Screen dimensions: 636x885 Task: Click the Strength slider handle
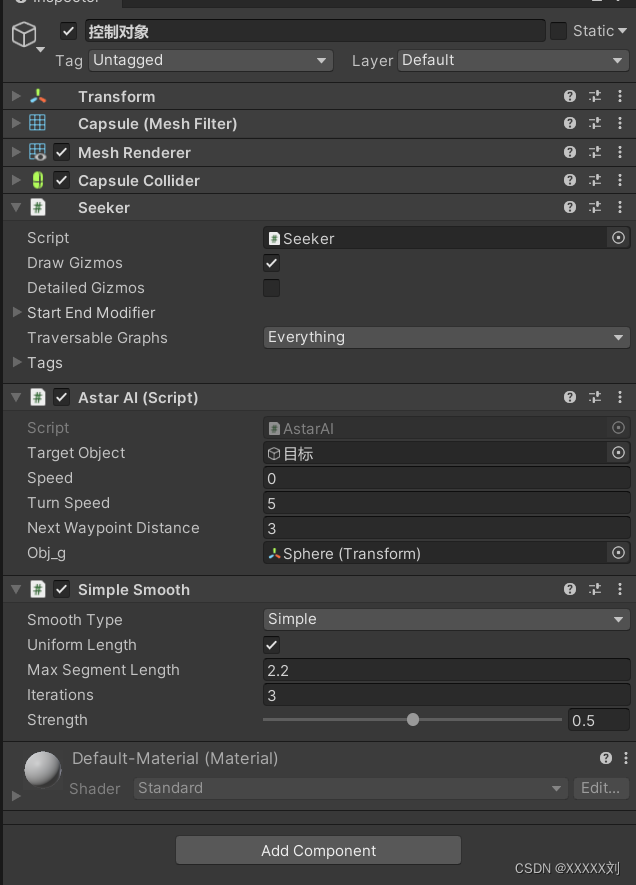tap(413, 719)
